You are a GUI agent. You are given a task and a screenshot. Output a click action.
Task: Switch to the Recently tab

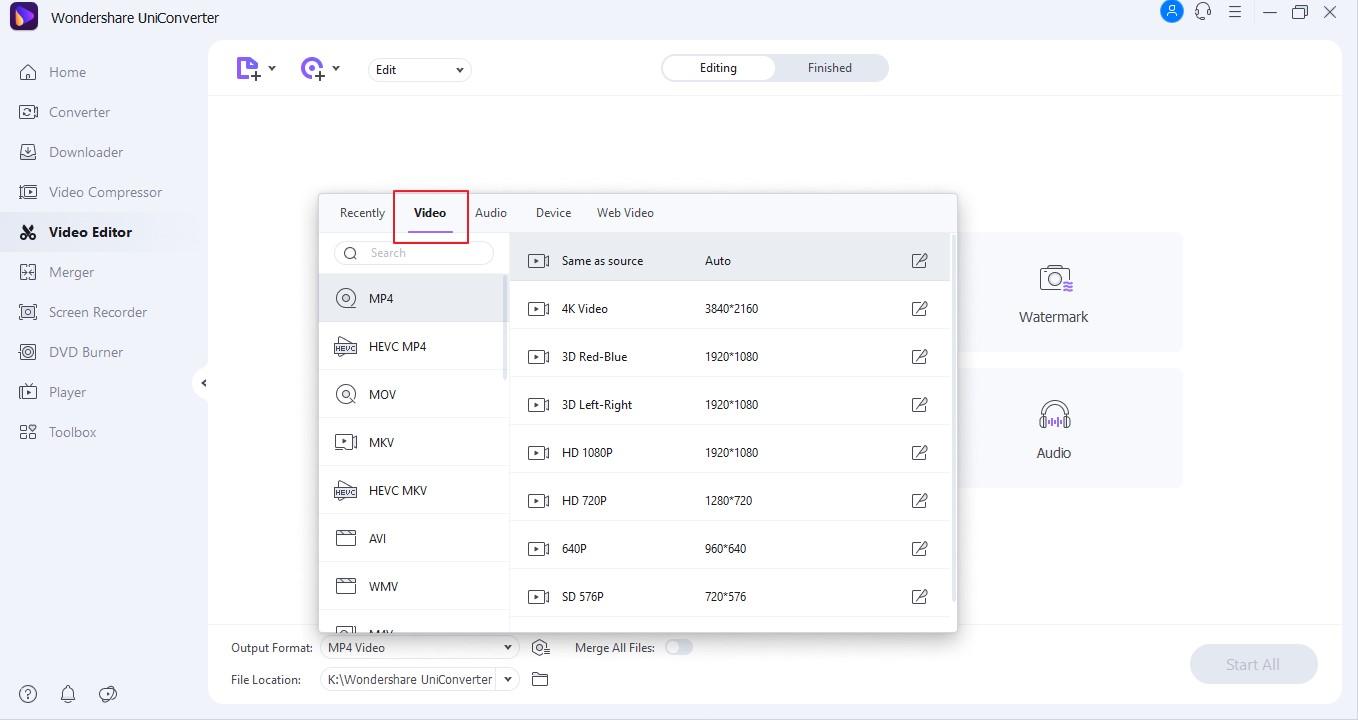pos(362,213)
